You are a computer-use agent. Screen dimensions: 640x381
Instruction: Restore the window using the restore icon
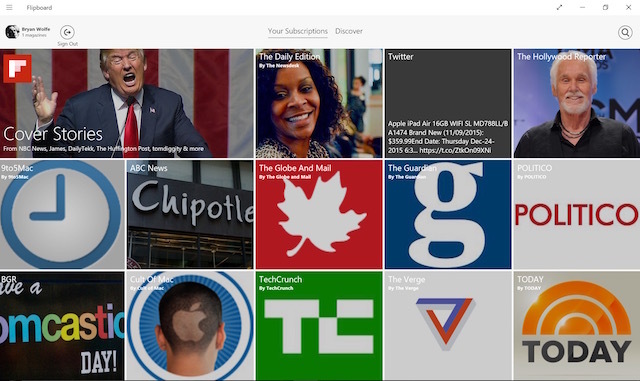pyautogui.click(x=605, y=7)
